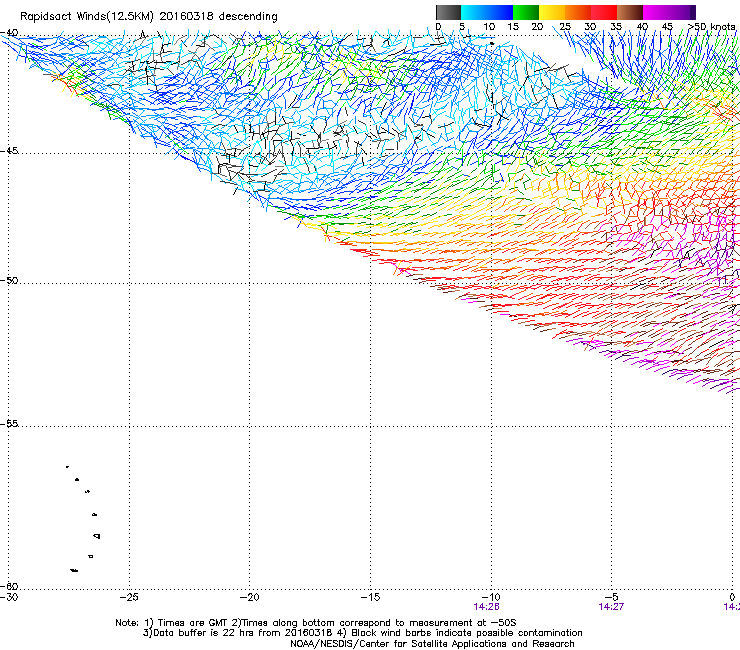This screenshot has height=650, width=740.
Task: Click the 'Rapidscat Winds(12.5KM) 20160318 descending' title
Action: (149, 17)
